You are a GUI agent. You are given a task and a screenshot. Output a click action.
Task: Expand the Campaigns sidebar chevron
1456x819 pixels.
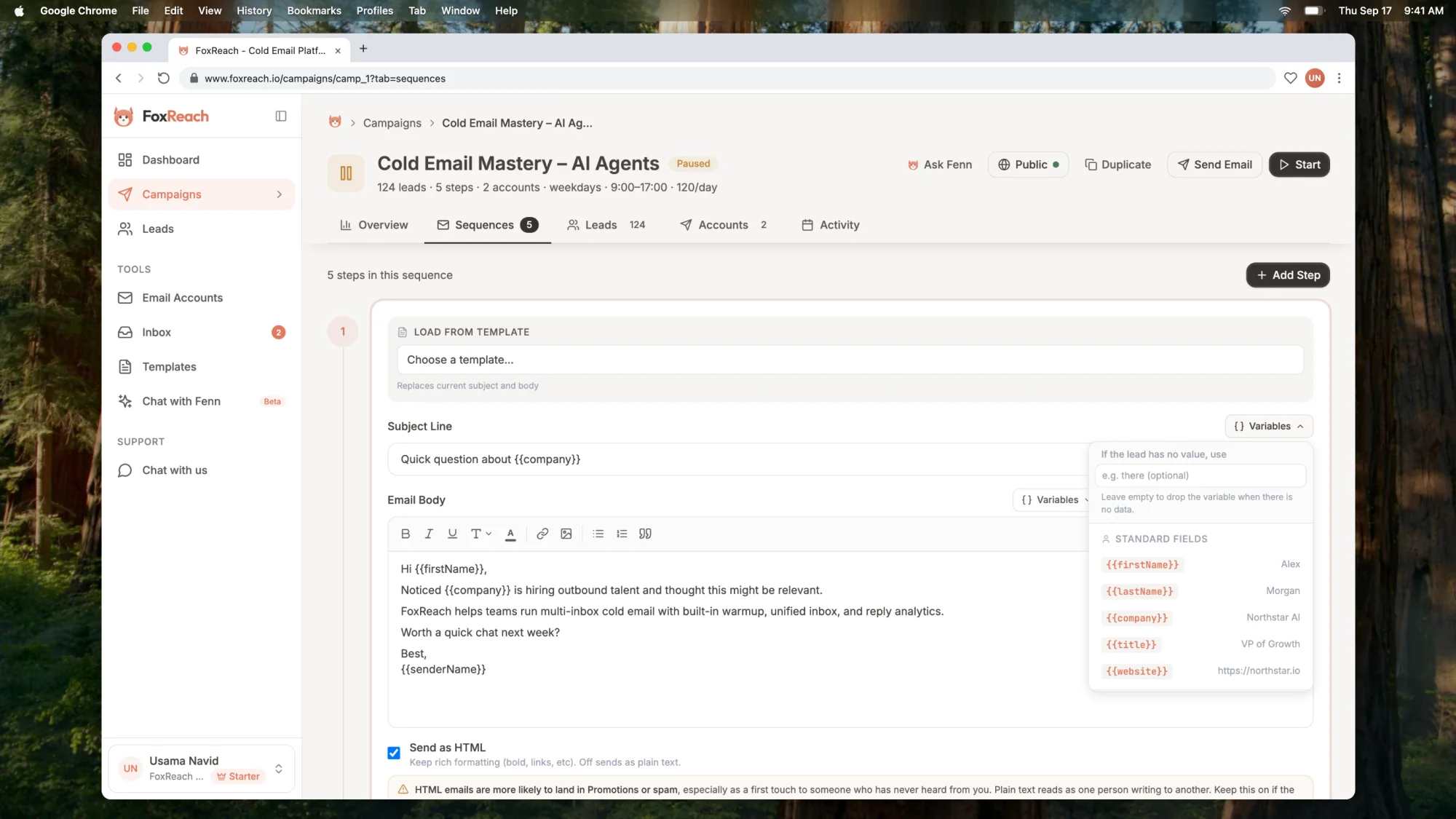[279, 194]
